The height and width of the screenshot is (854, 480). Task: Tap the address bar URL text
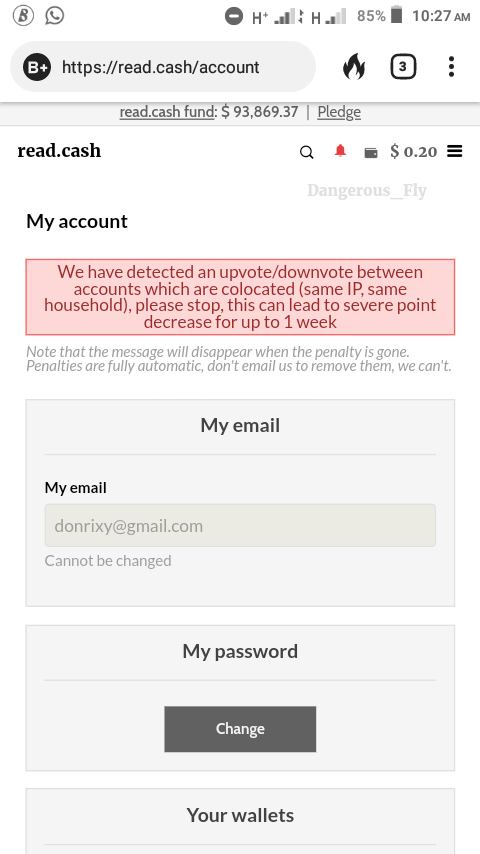[x=161, y=67]
